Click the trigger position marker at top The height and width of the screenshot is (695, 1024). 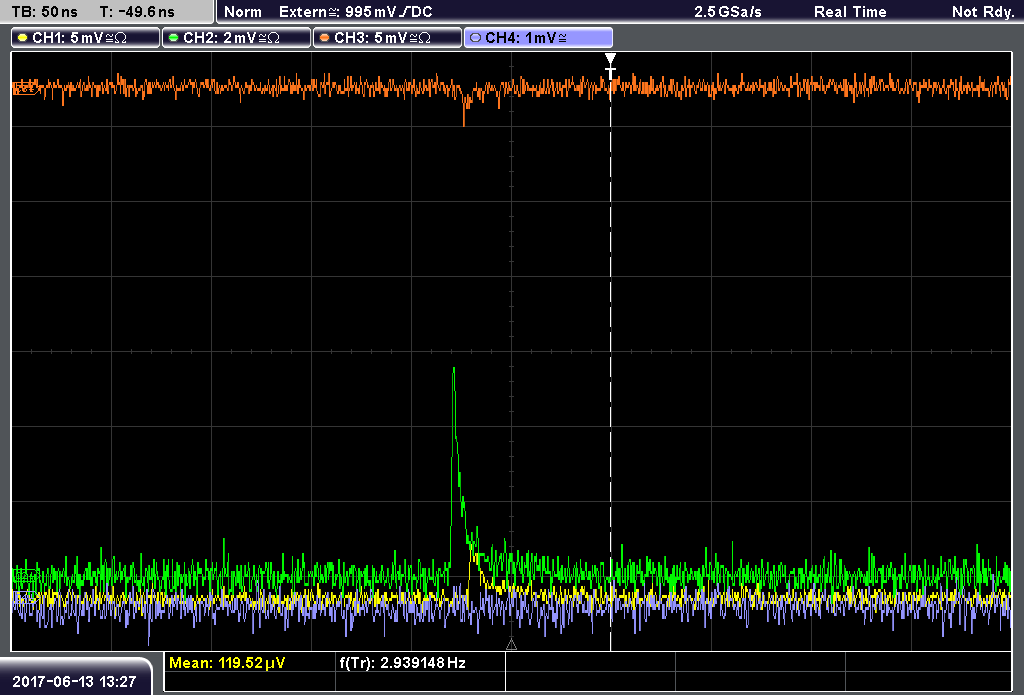[x=610, y=65]
